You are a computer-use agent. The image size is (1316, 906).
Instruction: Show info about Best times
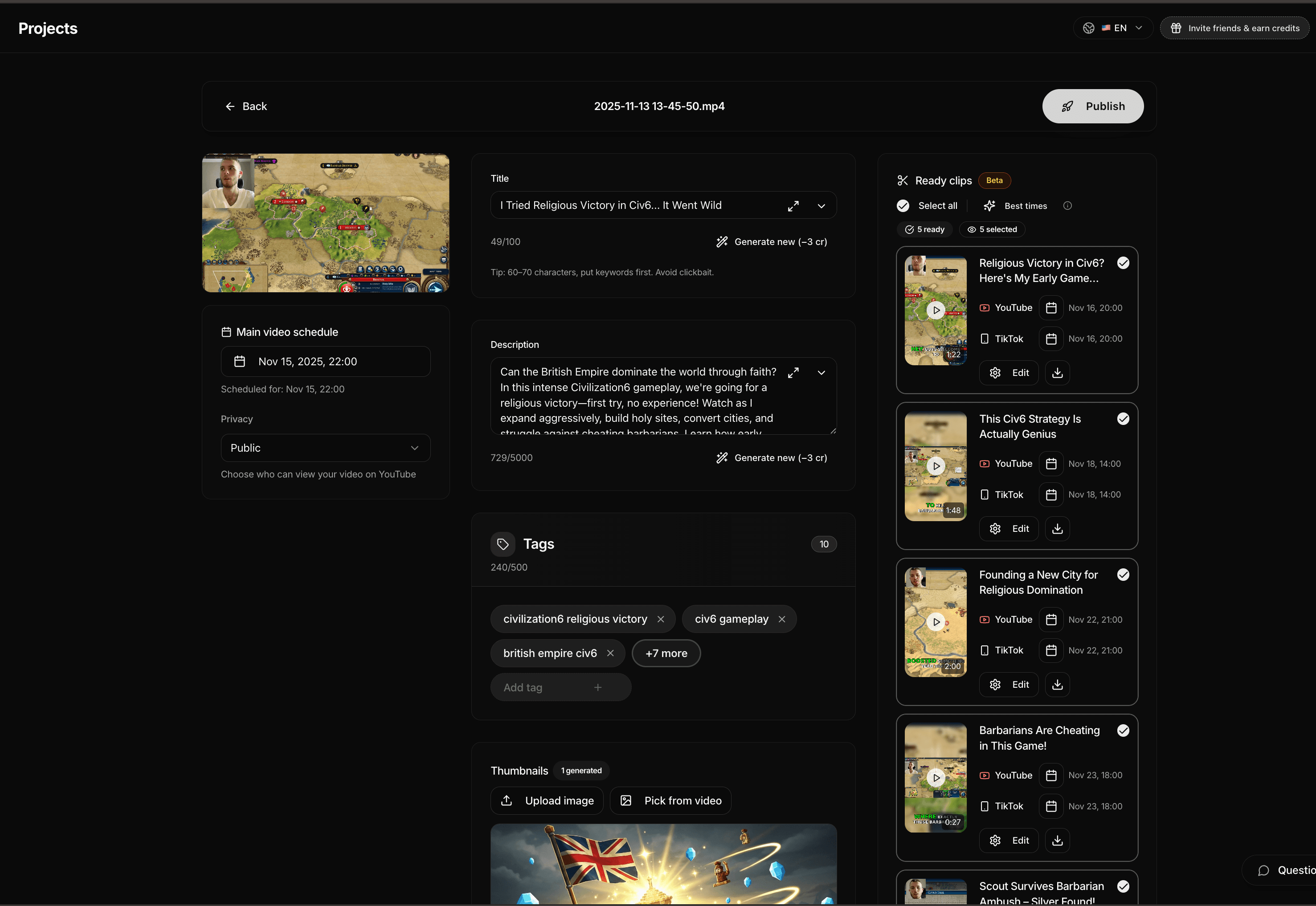pos(1067,206)
